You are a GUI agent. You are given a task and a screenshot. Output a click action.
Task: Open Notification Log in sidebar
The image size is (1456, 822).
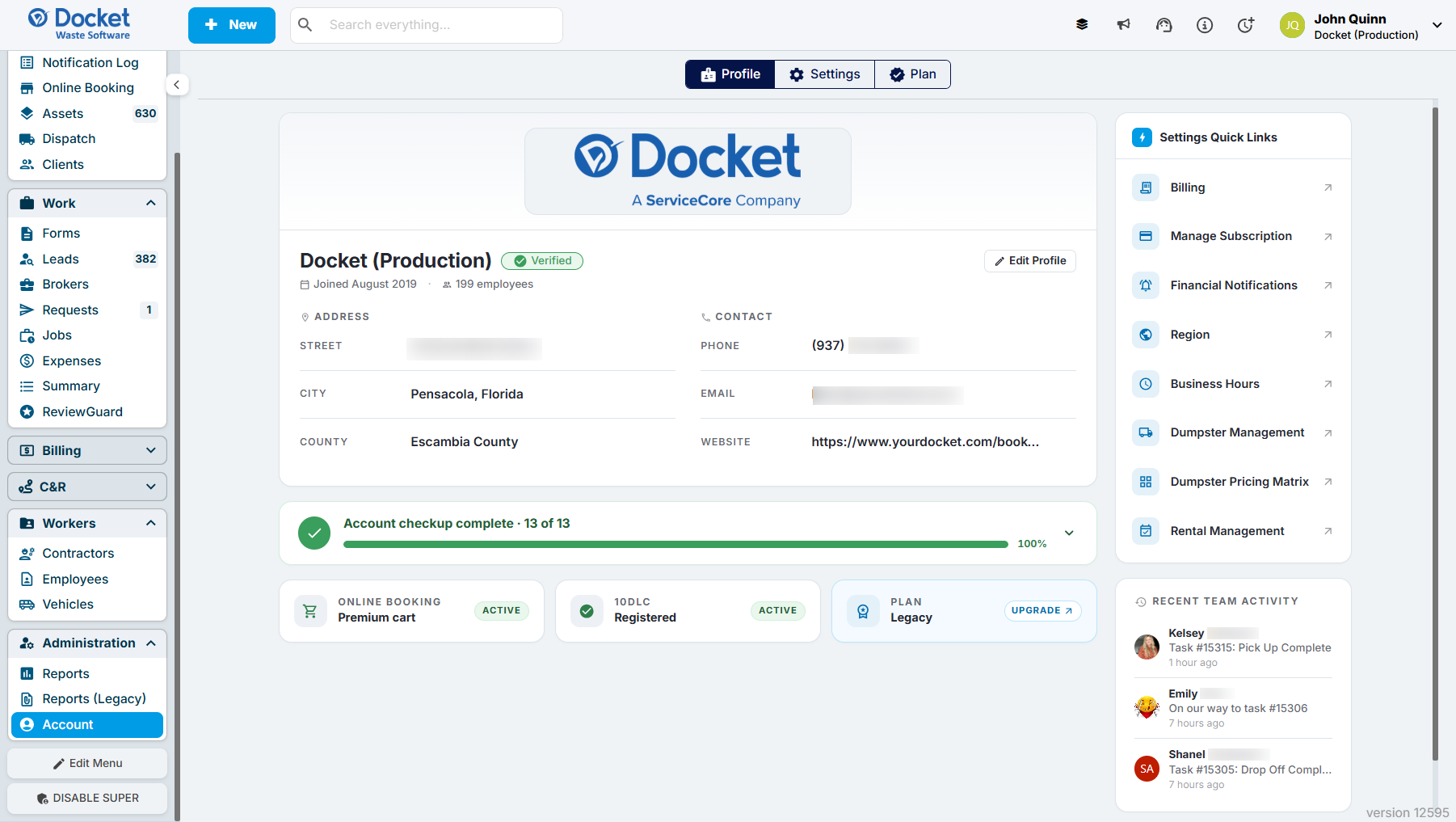click(87, 62)
